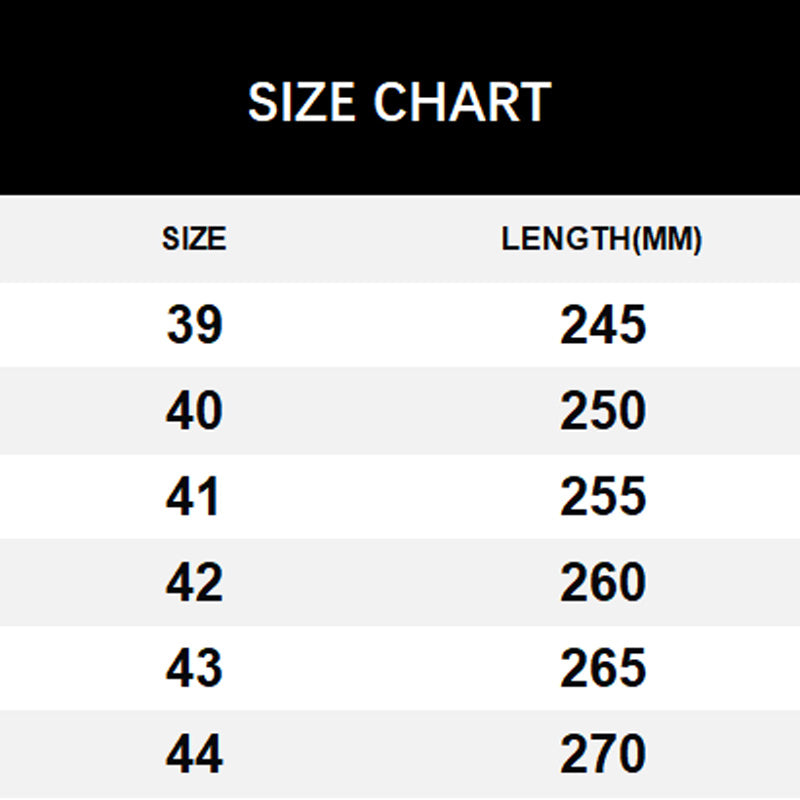Click the 250 length value
Screen dimensions: 800x800
(x=603, y=411)
